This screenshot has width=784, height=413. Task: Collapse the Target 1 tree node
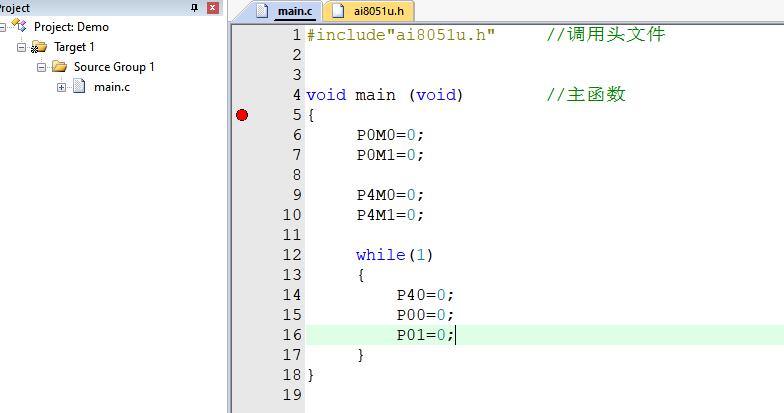click(22, 47)
